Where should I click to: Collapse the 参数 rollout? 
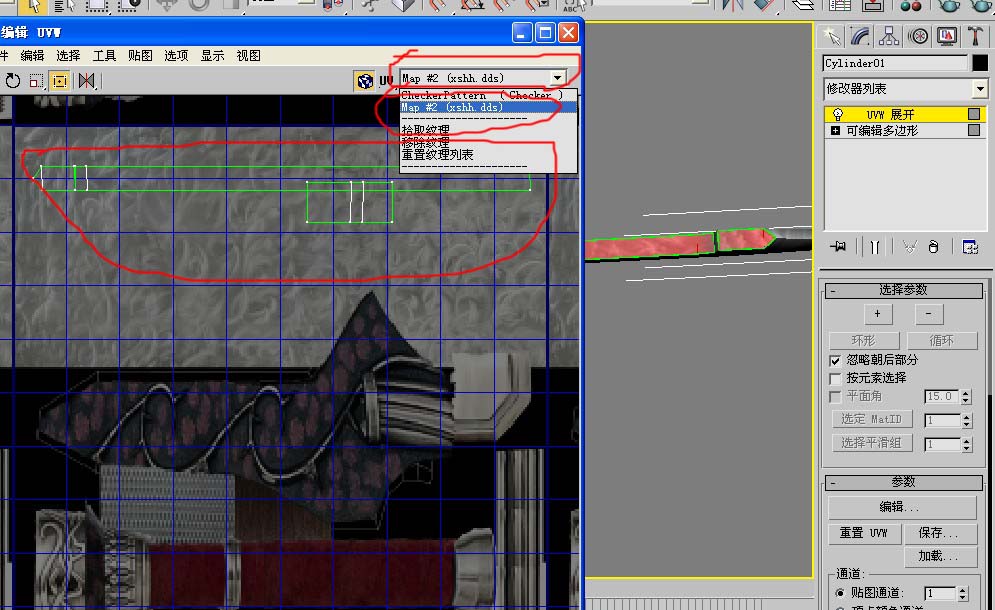[904, 482]
